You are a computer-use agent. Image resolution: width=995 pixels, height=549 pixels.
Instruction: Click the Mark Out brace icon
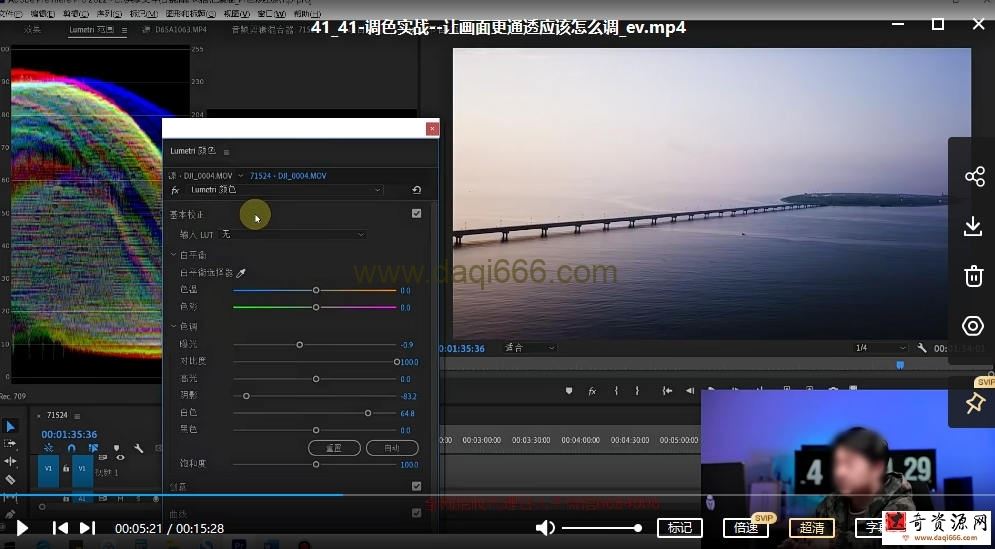point(637,391)
